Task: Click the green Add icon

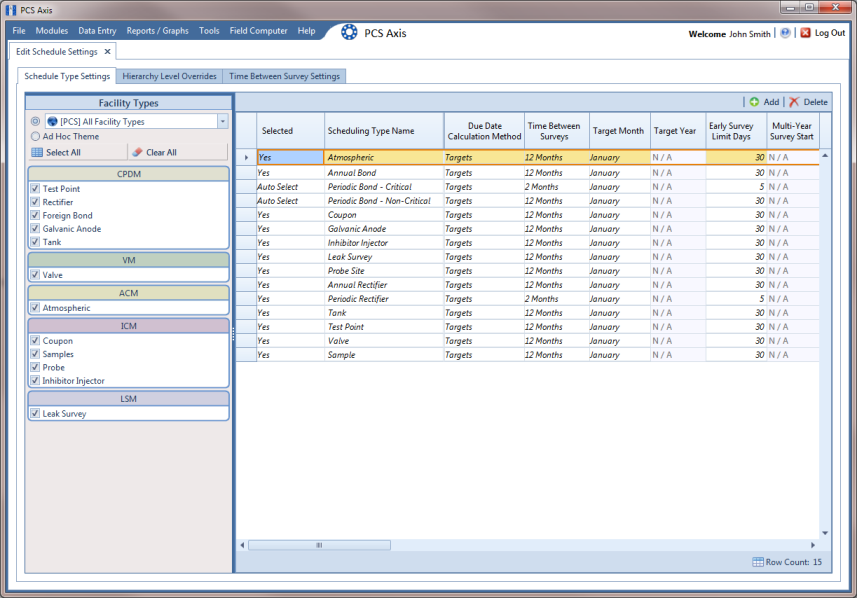Action: coord(754,102)
